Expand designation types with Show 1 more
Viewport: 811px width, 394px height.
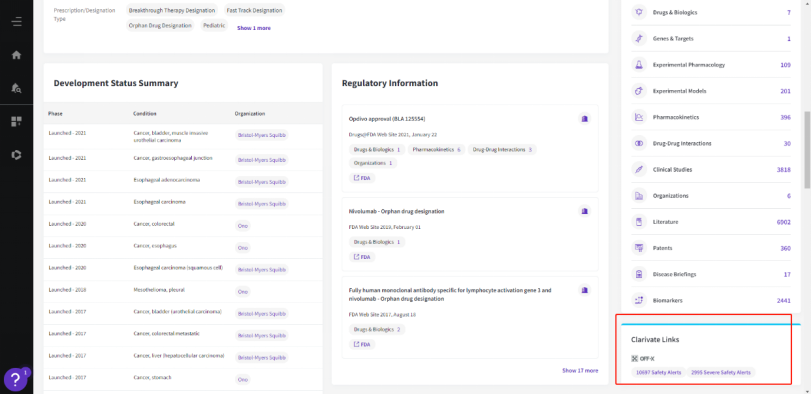click(253, 28)
